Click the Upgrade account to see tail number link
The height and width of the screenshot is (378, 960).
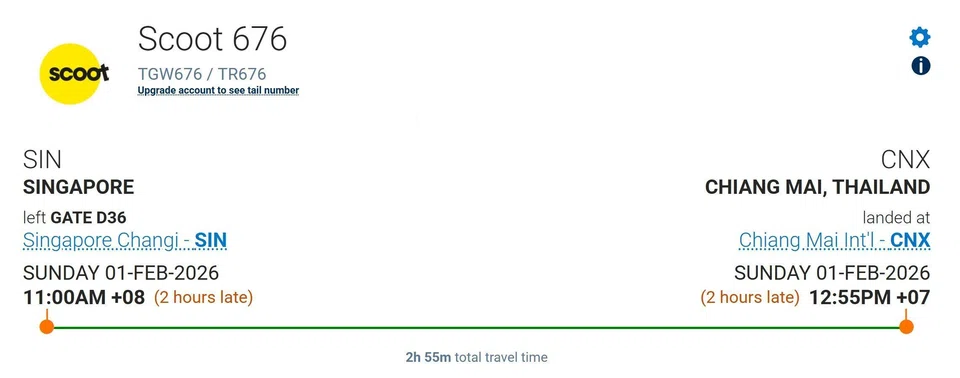218,91
